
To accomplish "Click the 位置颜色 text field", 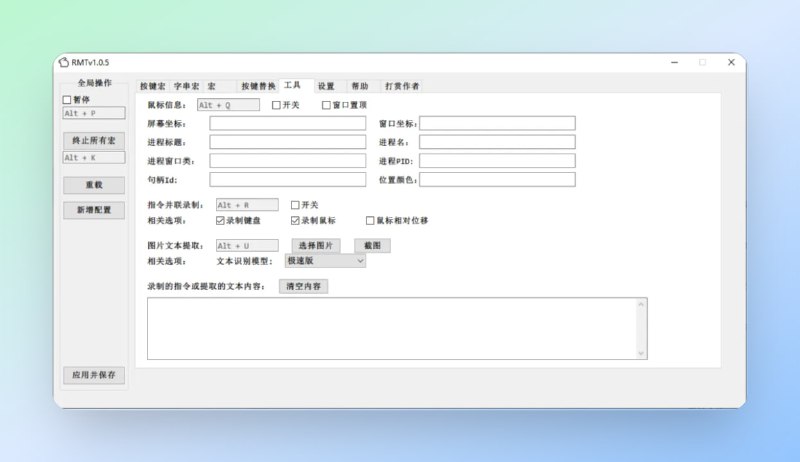I will pyautogui.click(x=497, y=179).
